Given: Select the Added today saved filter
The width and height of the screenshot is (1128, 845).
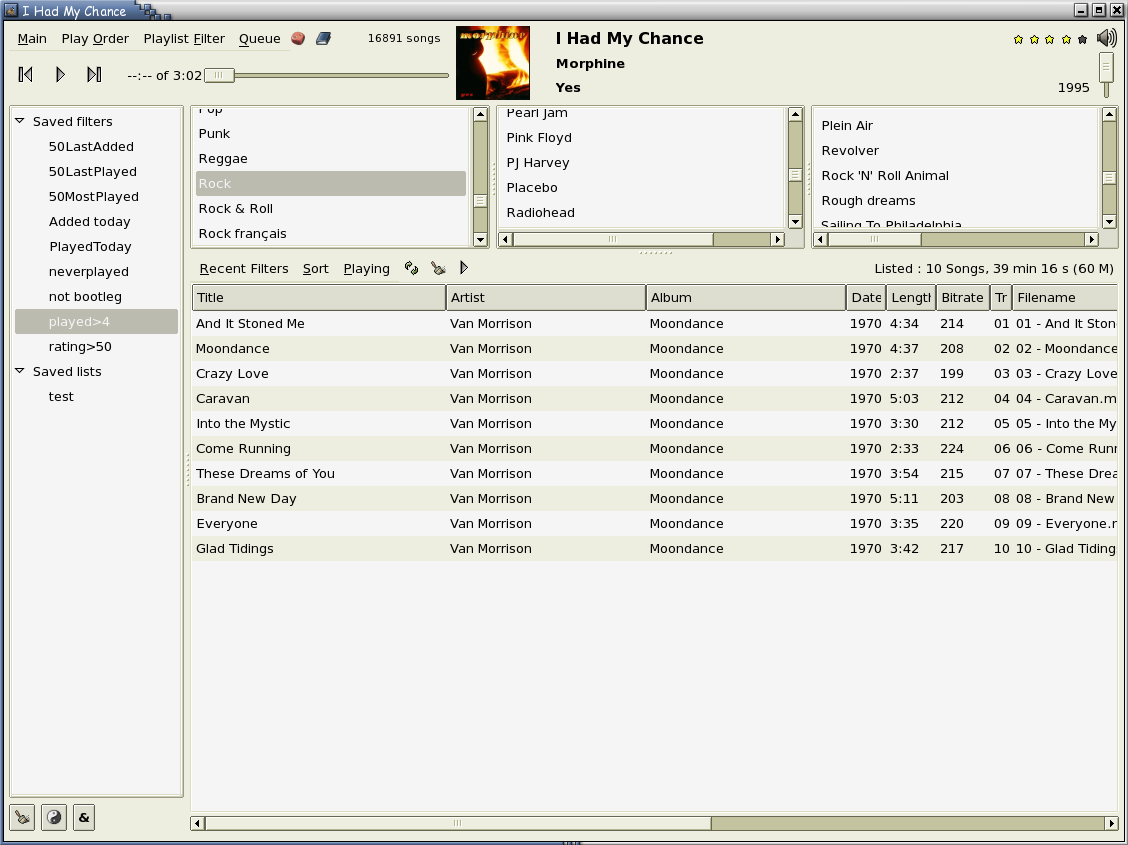Looking at the screenshot, I should tap(89, 221).
